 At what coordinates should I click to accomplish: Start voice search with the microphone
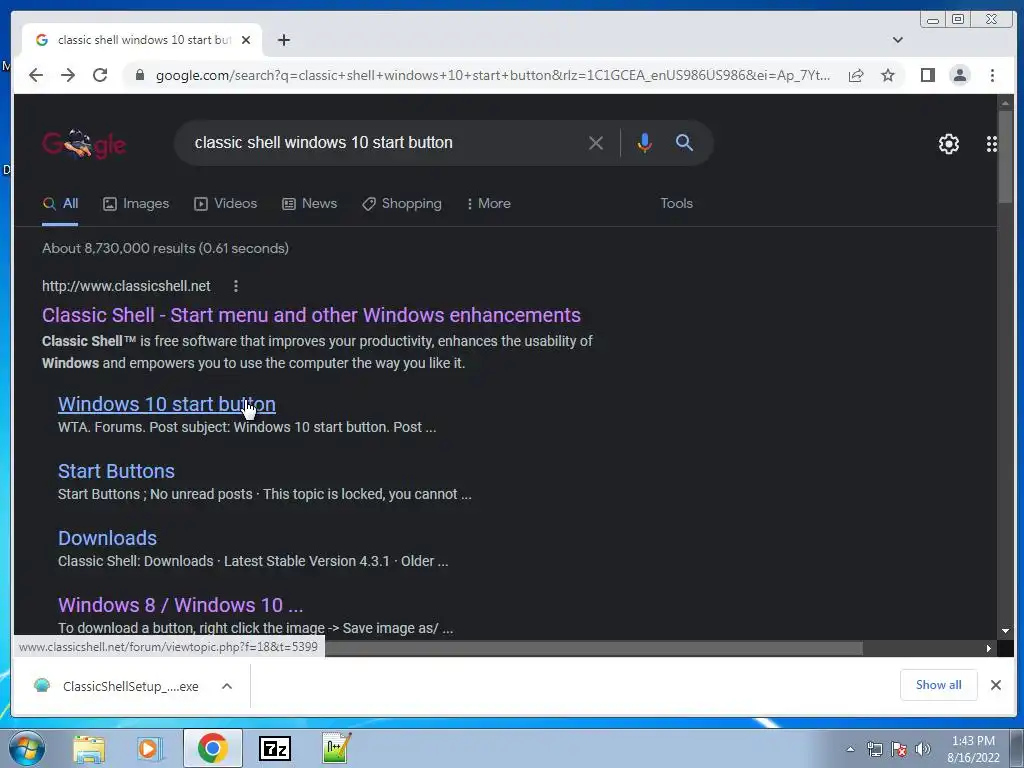(644, 142)
